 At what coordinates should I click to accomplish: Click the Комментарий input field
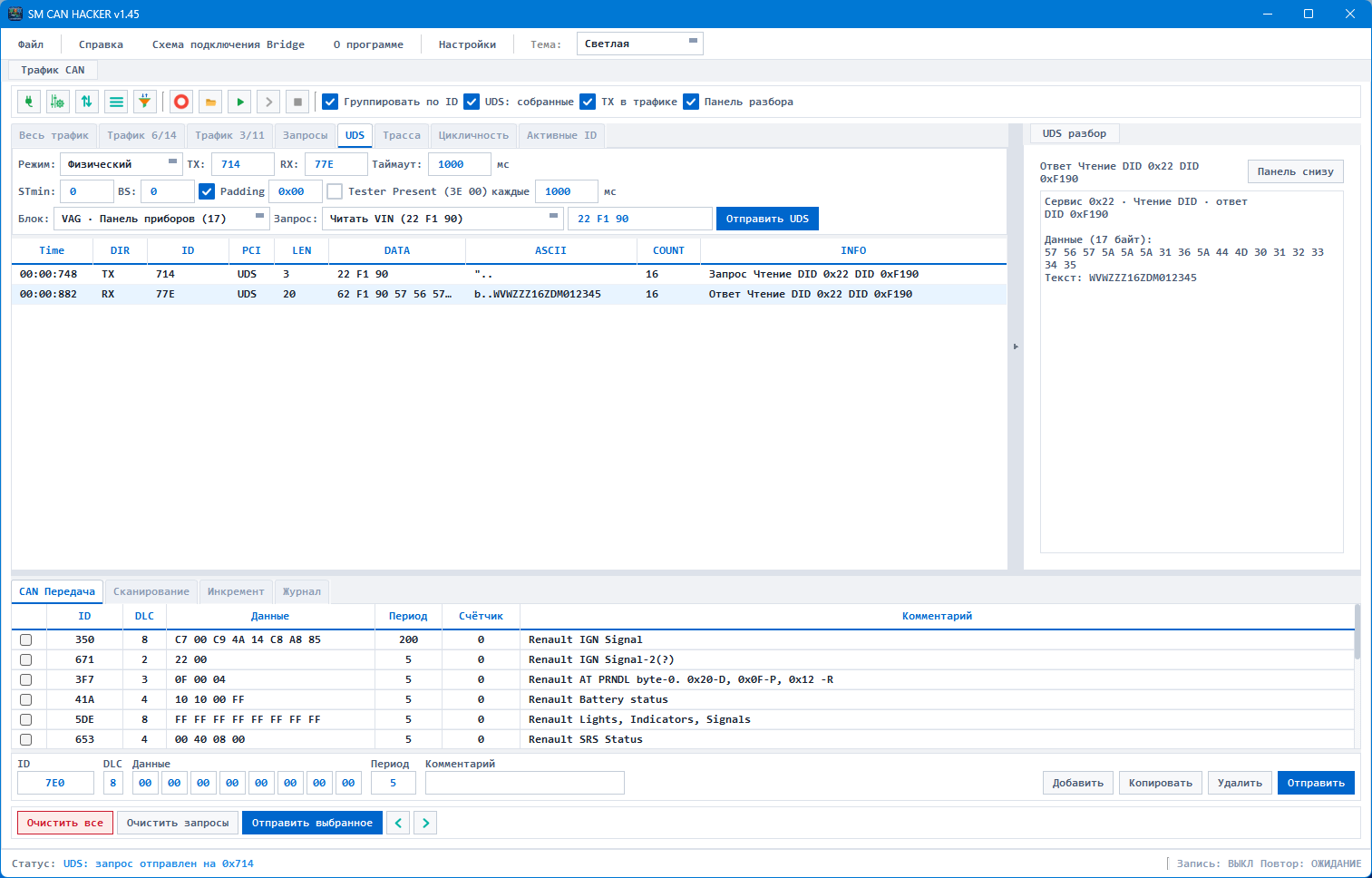(525, 783)
